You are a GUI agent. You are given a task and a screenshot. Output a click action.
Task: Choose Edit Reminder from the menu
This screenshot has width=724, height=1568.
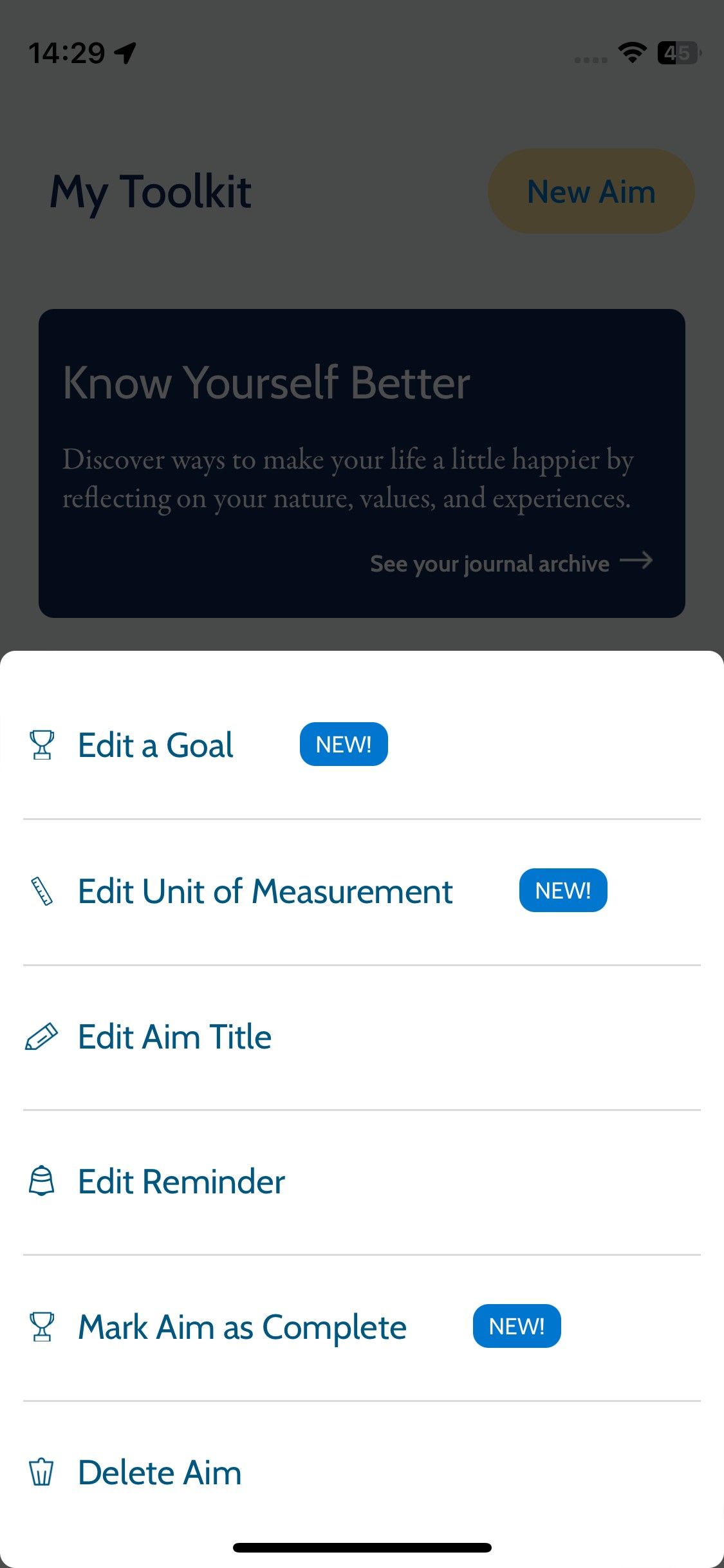click(x=180, y=1181)
